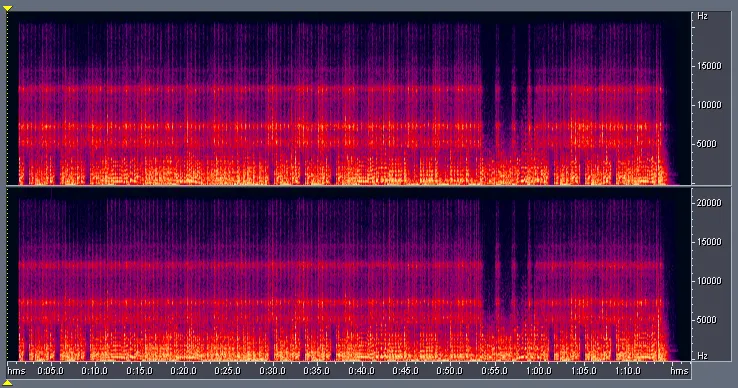
Task: Click the 1:00.0 mark on the time ruler
Action: click(539, 371)
